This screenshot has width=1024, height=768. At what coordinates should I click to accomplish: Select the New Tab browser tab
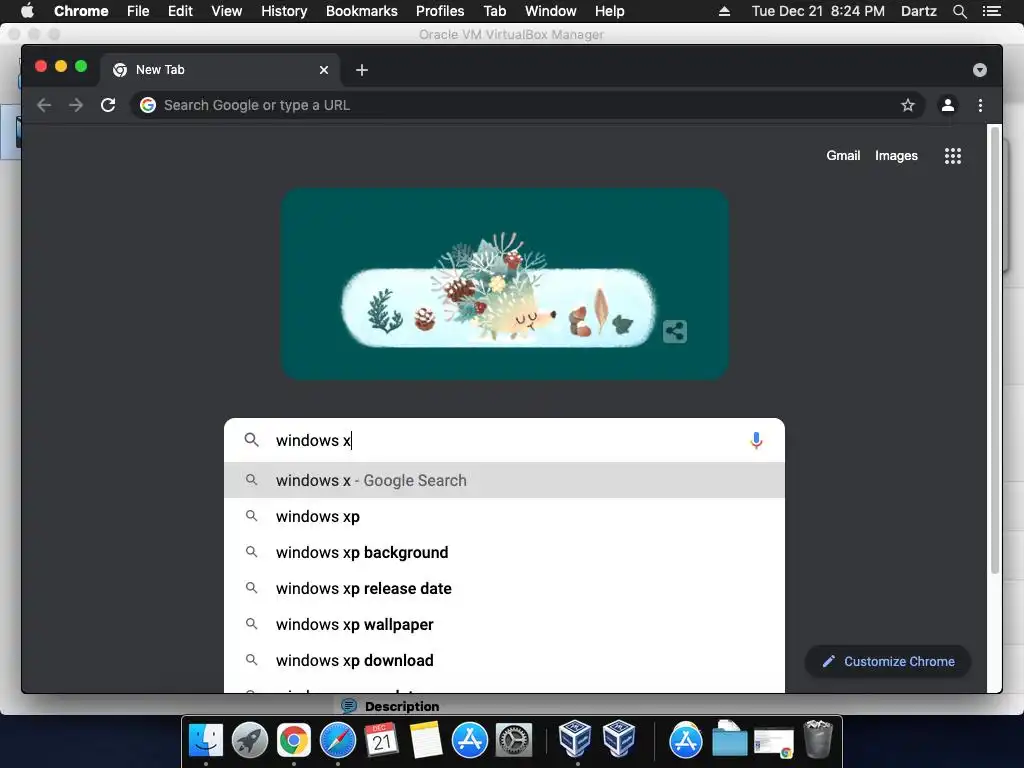220,70
